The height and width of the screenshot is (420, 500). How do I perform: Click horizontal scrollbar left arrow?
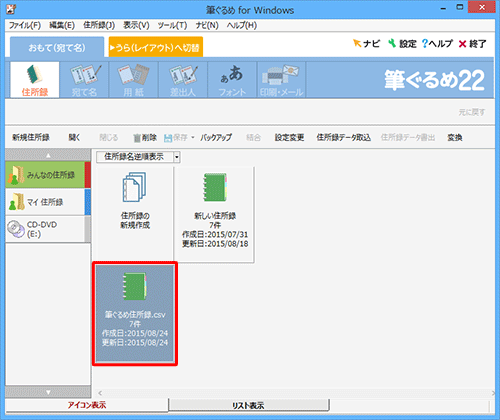[100, 393]
